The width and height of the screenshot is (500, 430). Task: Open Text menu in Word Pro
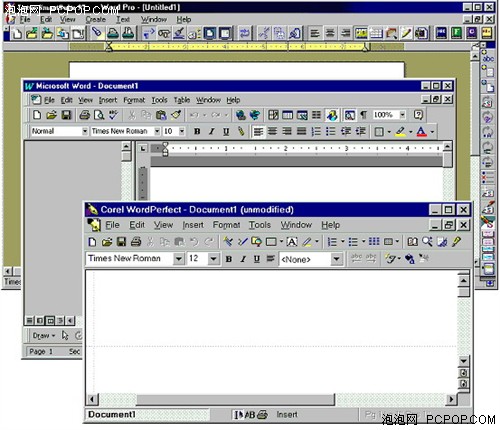[123, 19]
